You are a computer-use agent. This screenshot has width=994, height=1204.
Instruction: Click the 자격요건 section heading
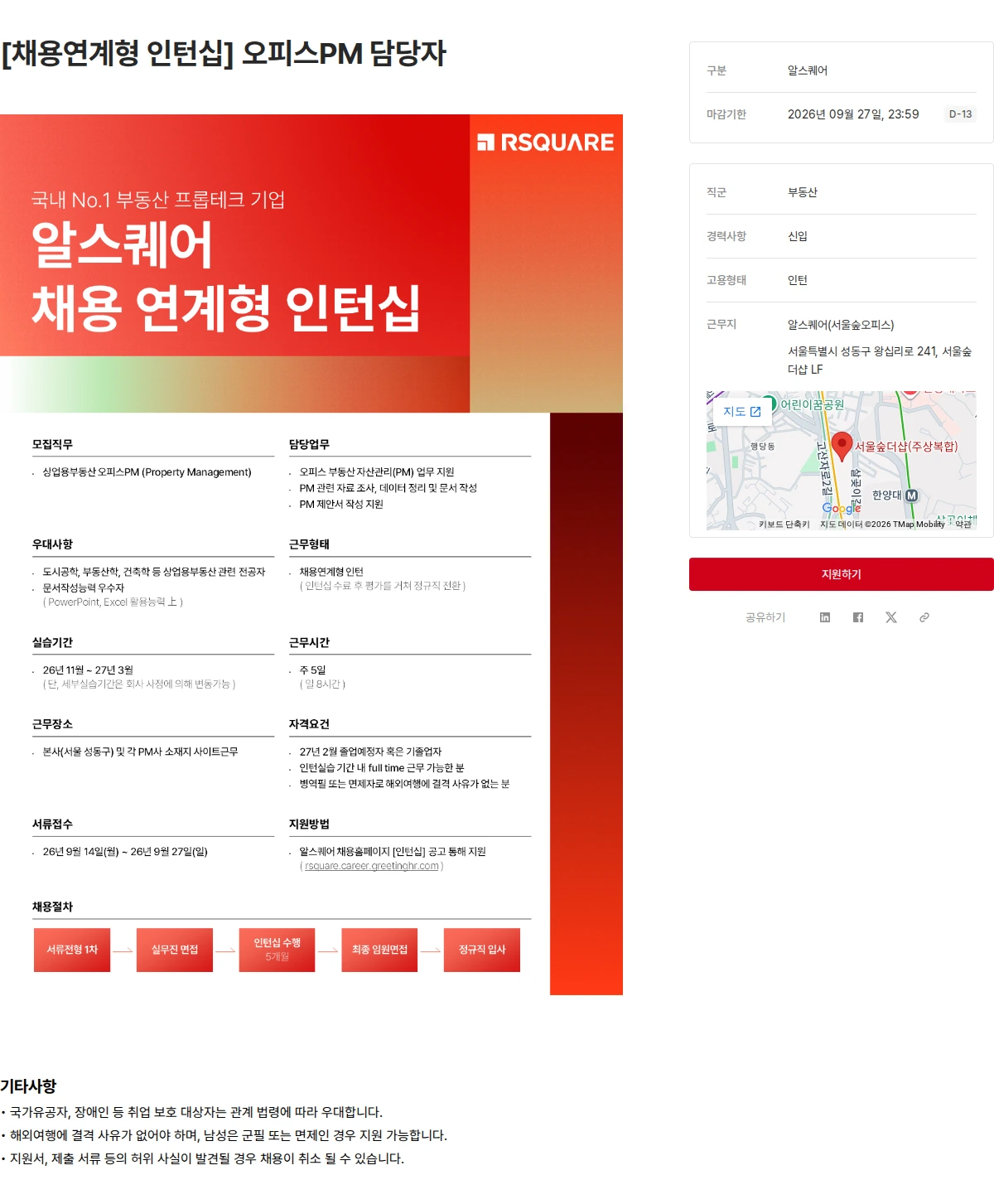coord(309,723)
